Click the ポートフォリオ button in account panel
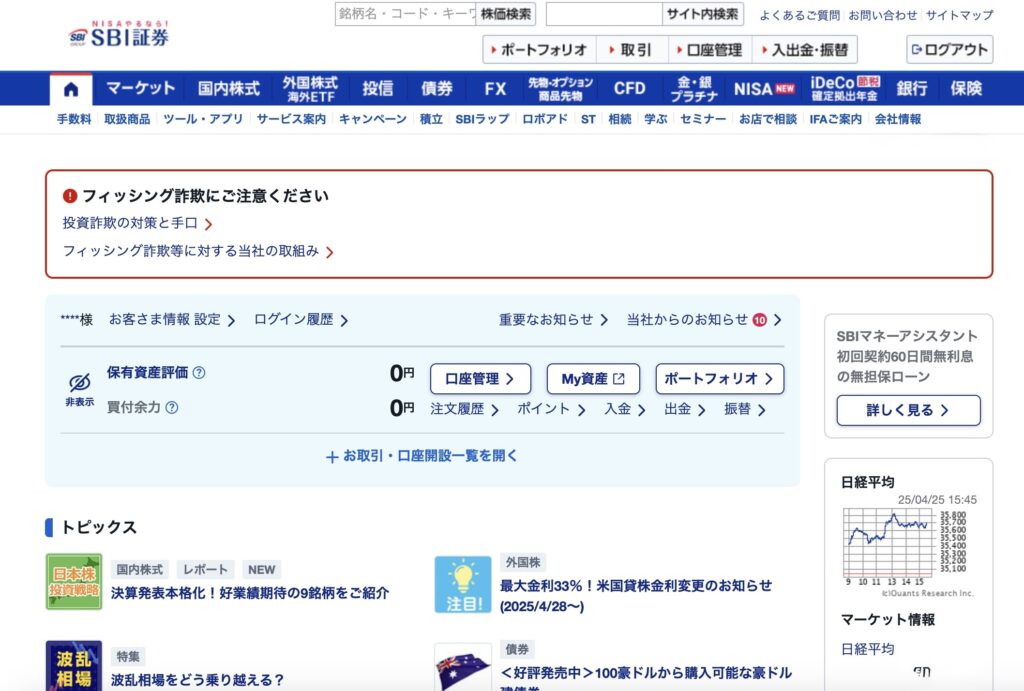The height and width of the screenshot is (691, 1024). (720, 379)
